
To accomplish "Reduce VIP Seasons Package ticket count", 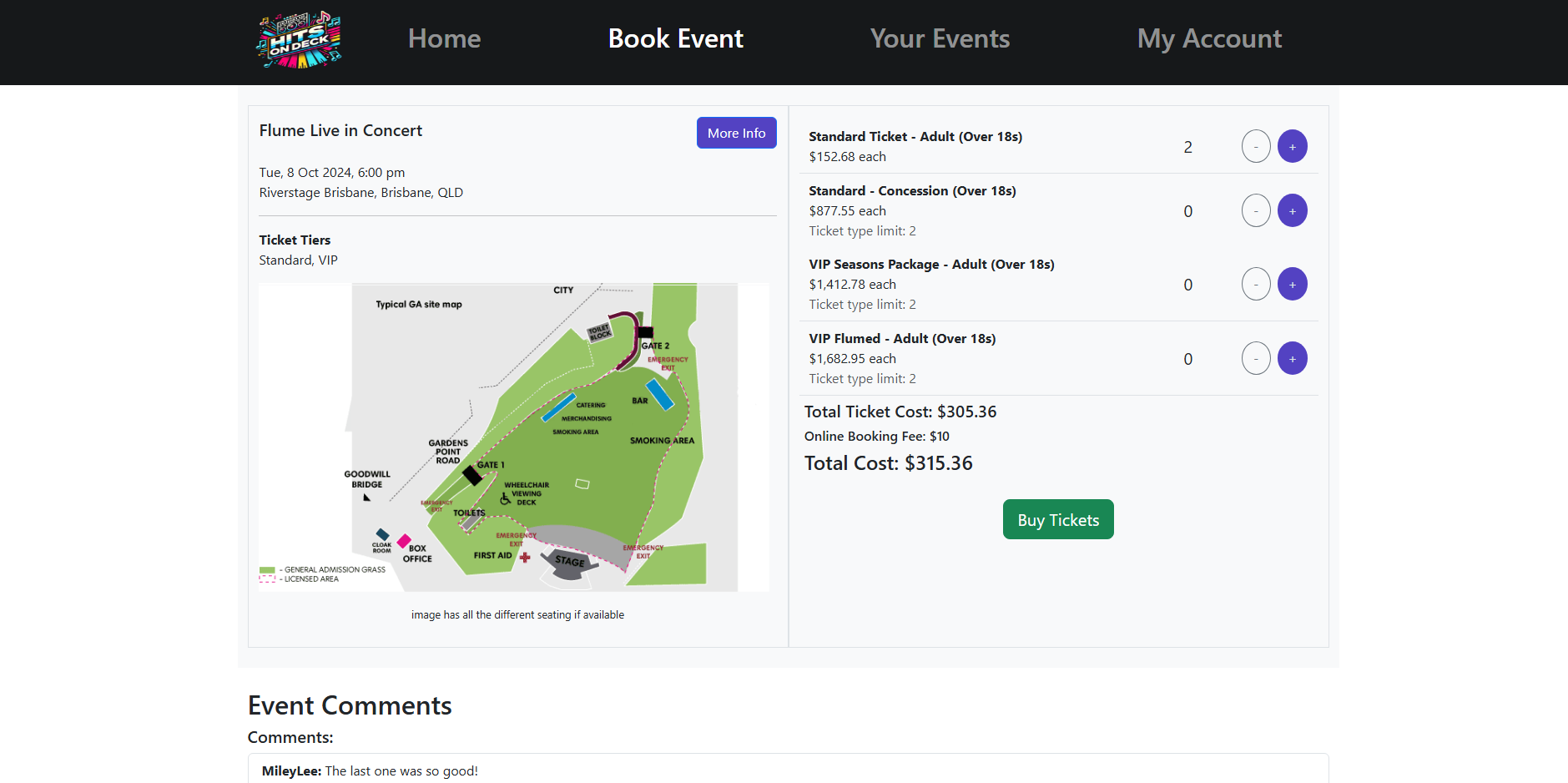I will point(1255,285).
